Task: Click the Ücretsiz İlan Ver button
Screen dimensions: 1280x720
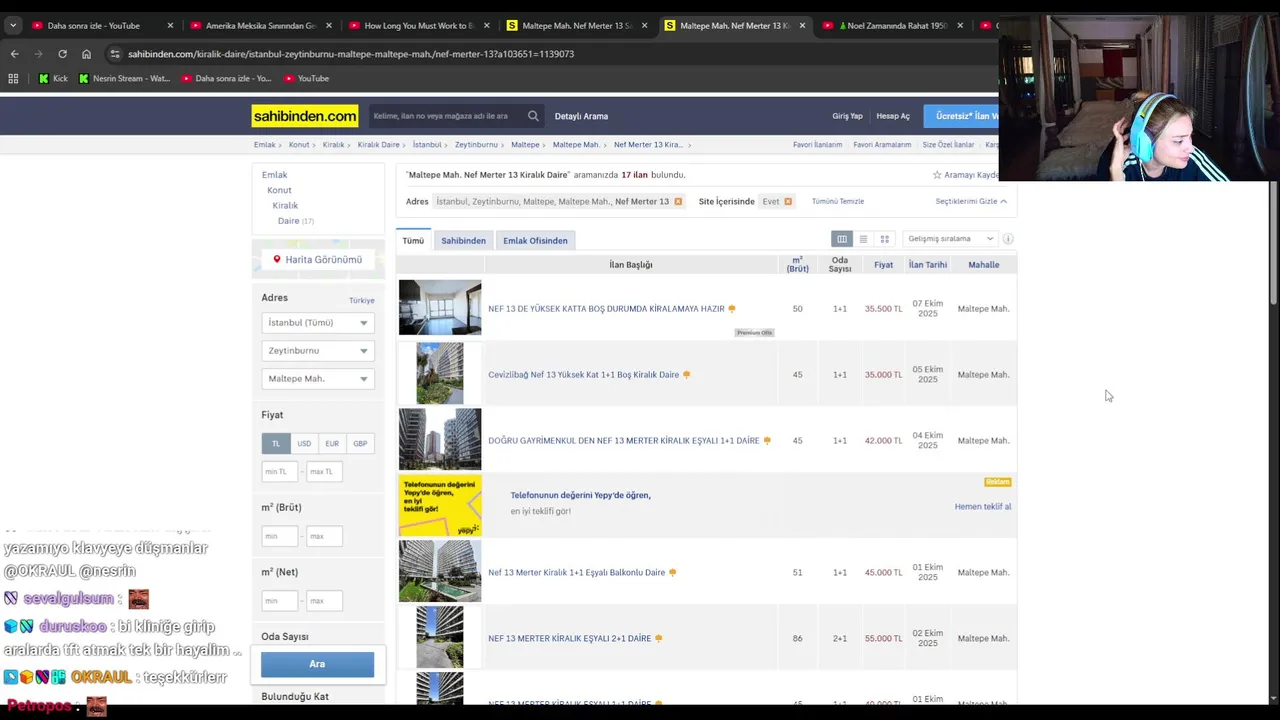Action: pos(962,116)
